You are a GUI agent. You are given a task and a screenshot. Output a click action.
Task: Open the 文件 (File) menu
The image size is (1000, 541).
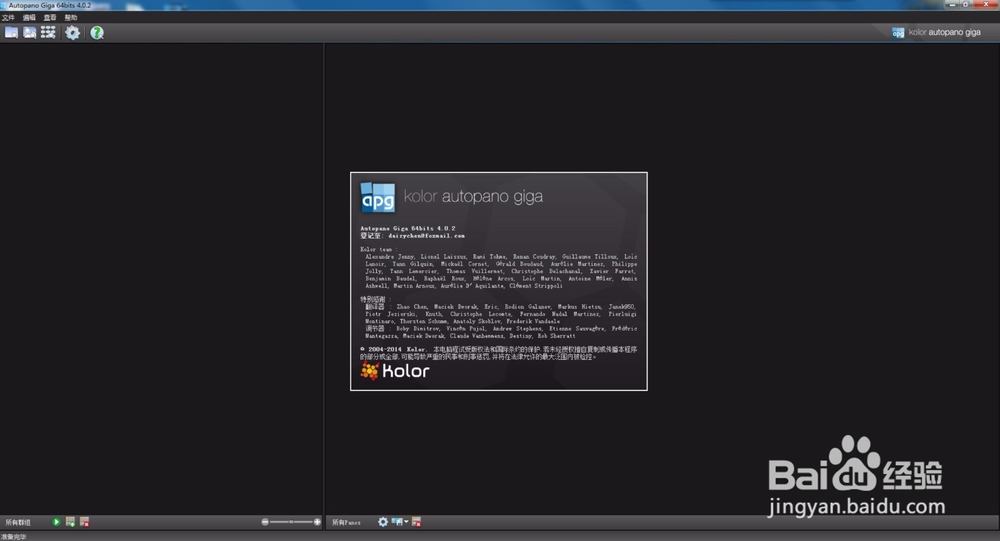tap(8, 17)
